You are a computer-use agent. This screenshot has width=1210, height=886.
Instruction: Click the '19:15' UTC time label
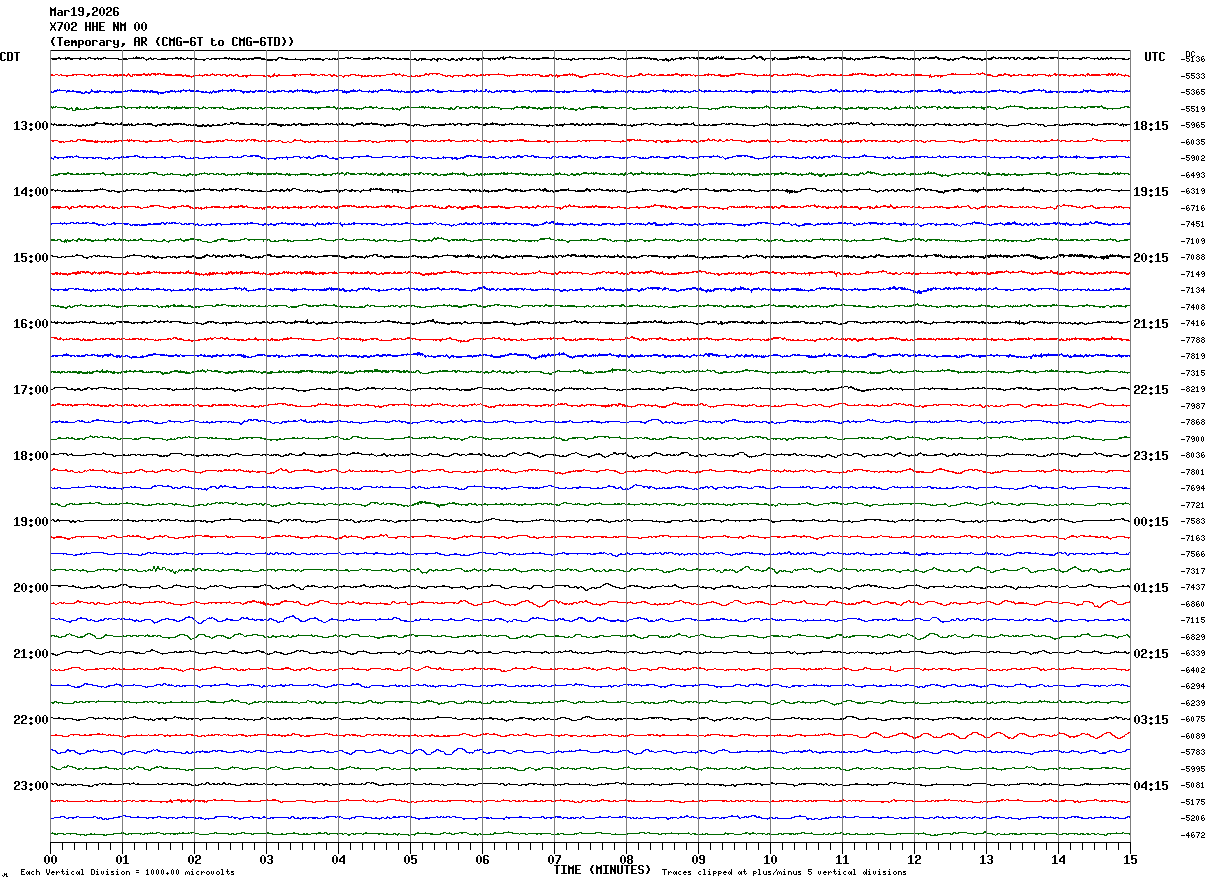pos(1151,192)
